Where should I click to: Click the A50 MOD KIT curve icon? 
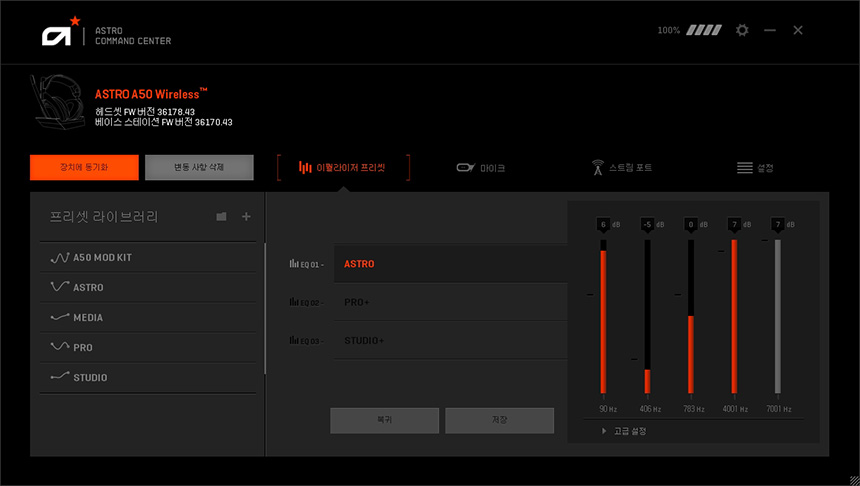60,257
